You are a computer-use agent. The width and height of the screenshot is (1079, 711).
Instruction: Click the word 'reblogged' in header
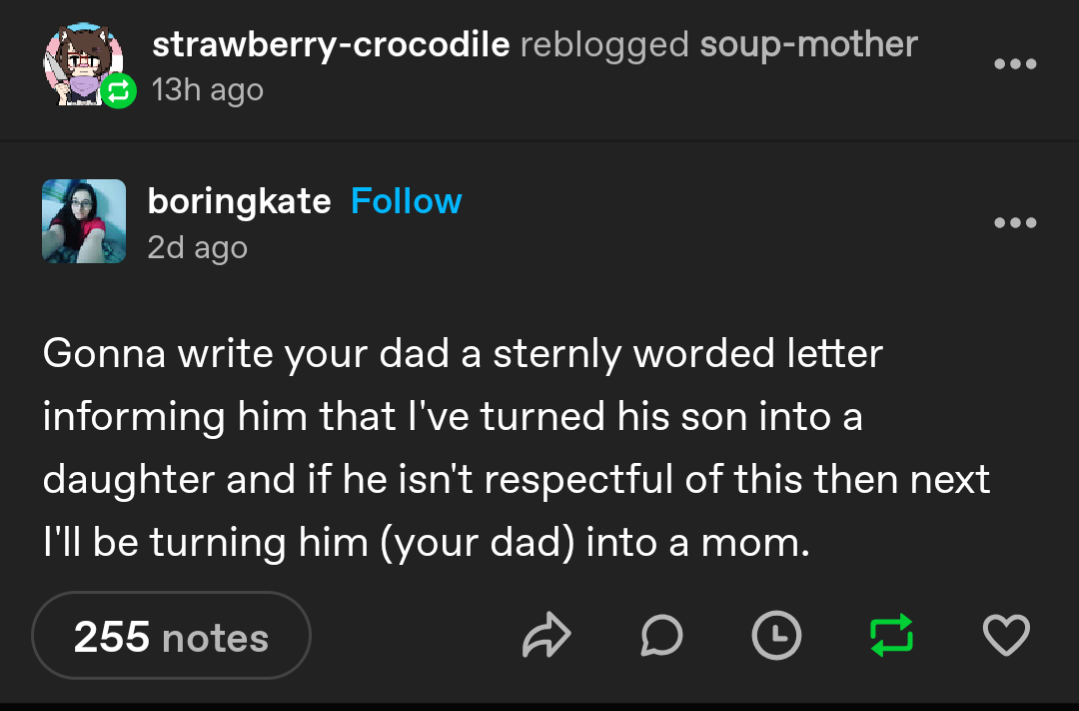(605, 45)
